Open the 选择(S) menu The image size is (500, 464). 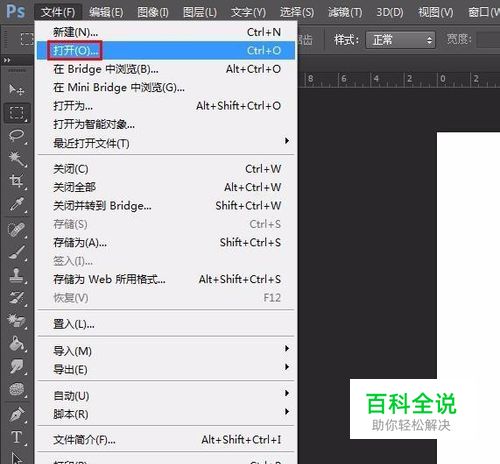[x=297, y=12]
